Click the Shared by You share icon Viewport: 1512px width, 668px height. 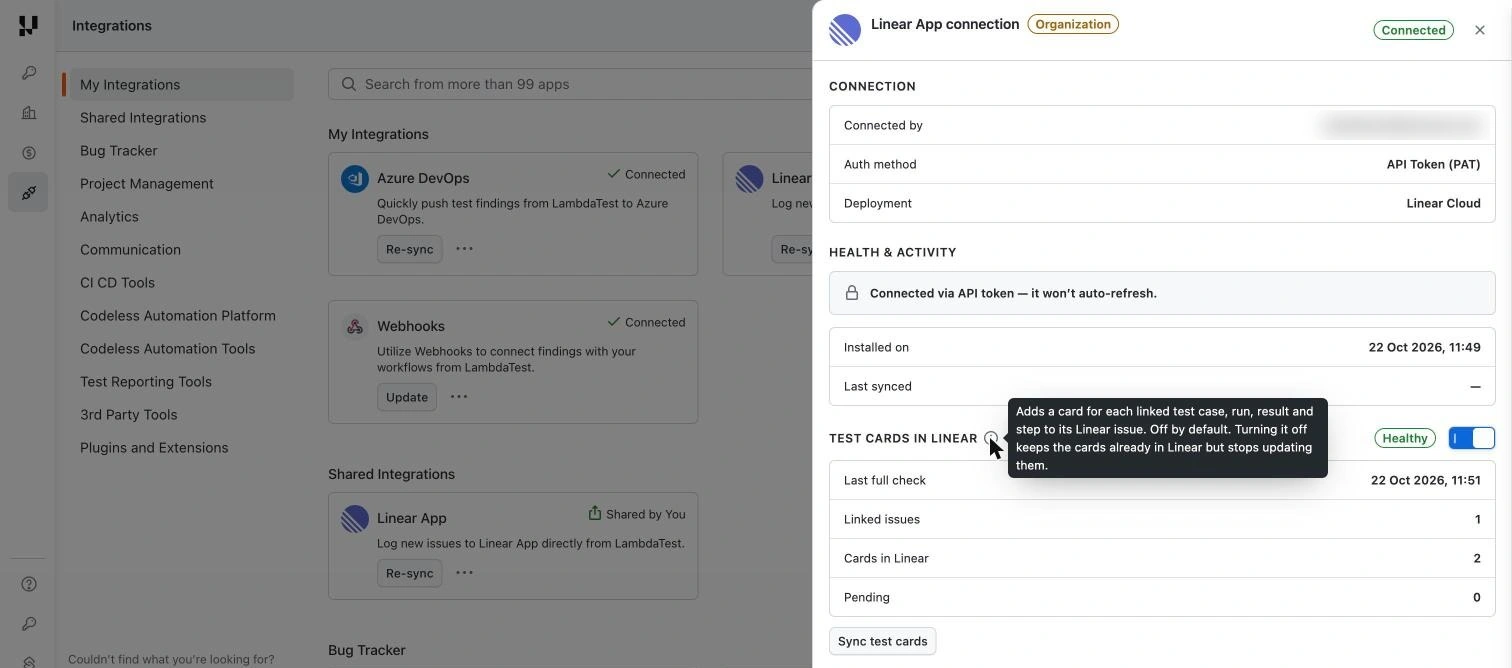coord(594,514)
